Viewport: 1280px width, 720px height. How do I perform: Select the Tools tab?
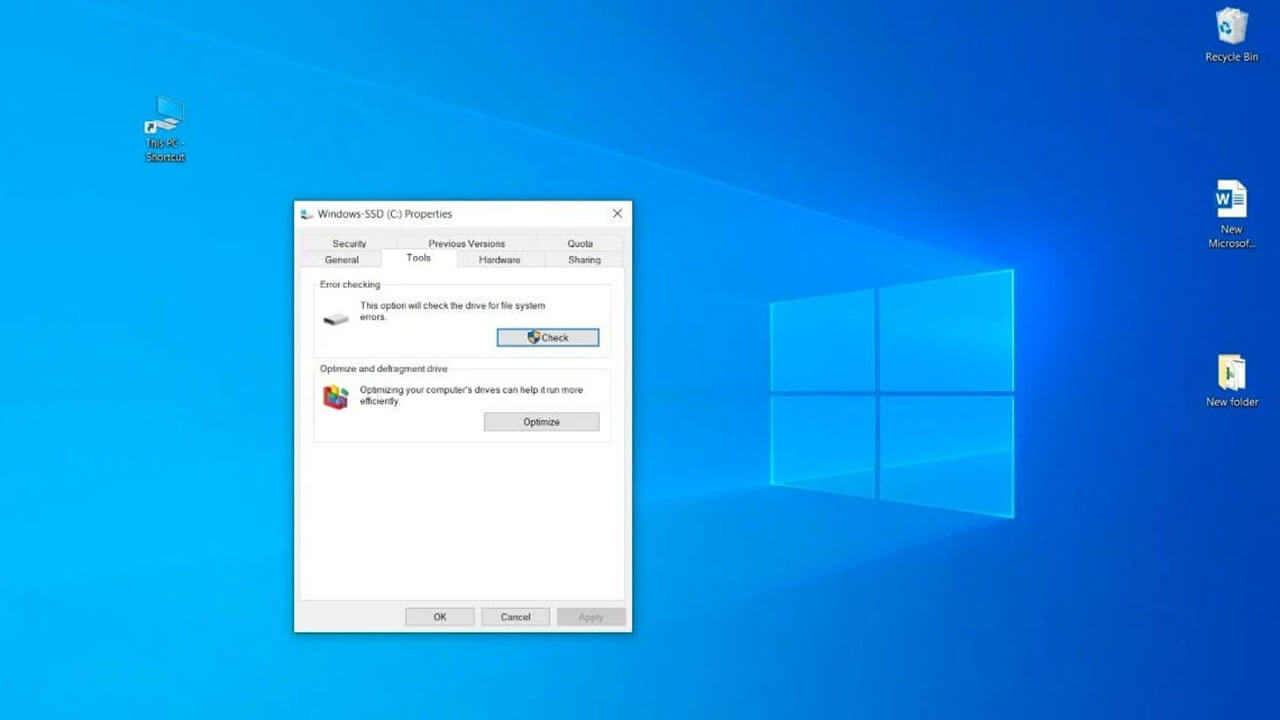coord(418,258)
